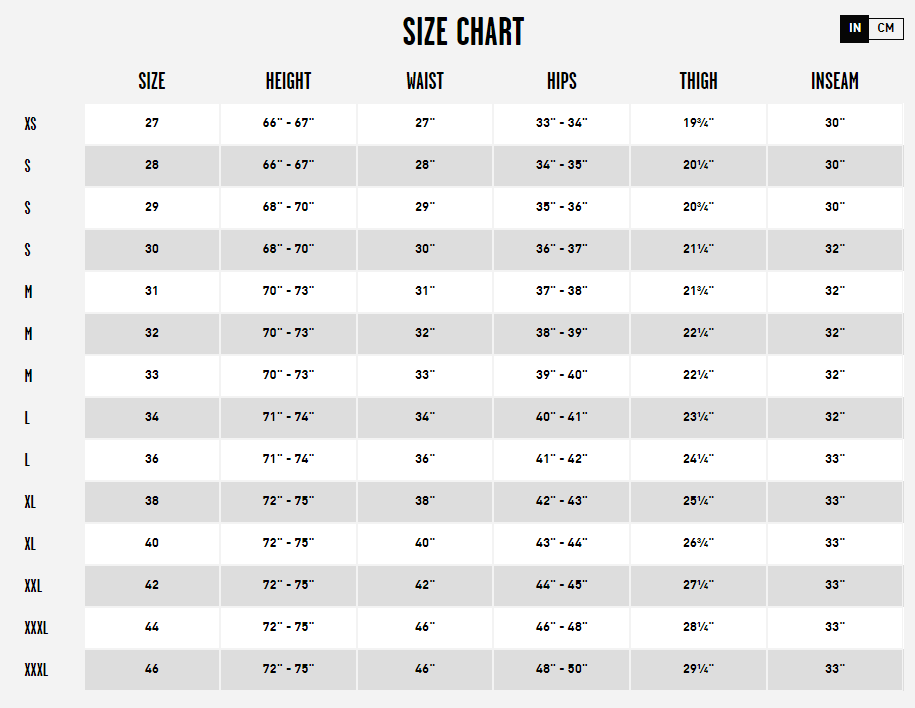
Task: Click the INSEAM column header
Action: (835, 81)
